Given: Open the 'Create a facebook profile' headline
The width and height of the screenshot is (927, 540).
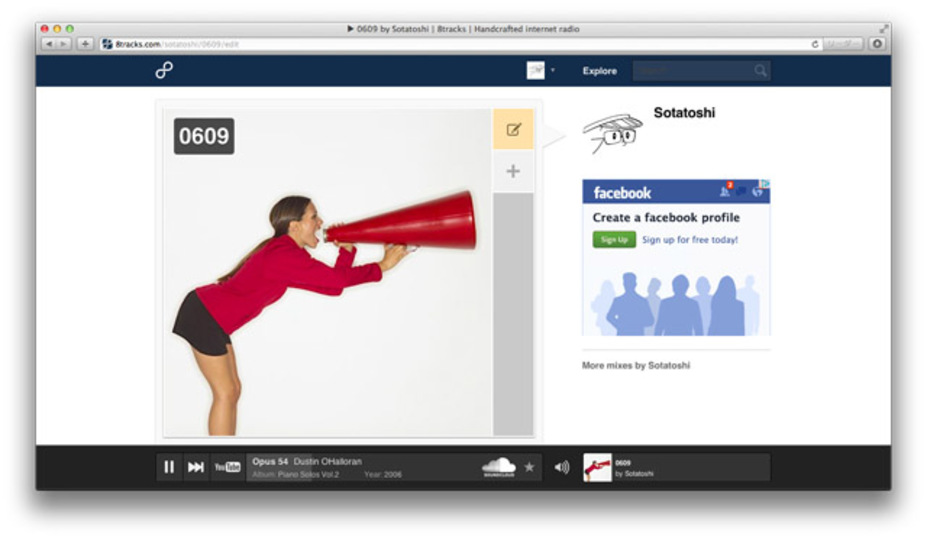Looking at the screenshot, I should 666,218.
